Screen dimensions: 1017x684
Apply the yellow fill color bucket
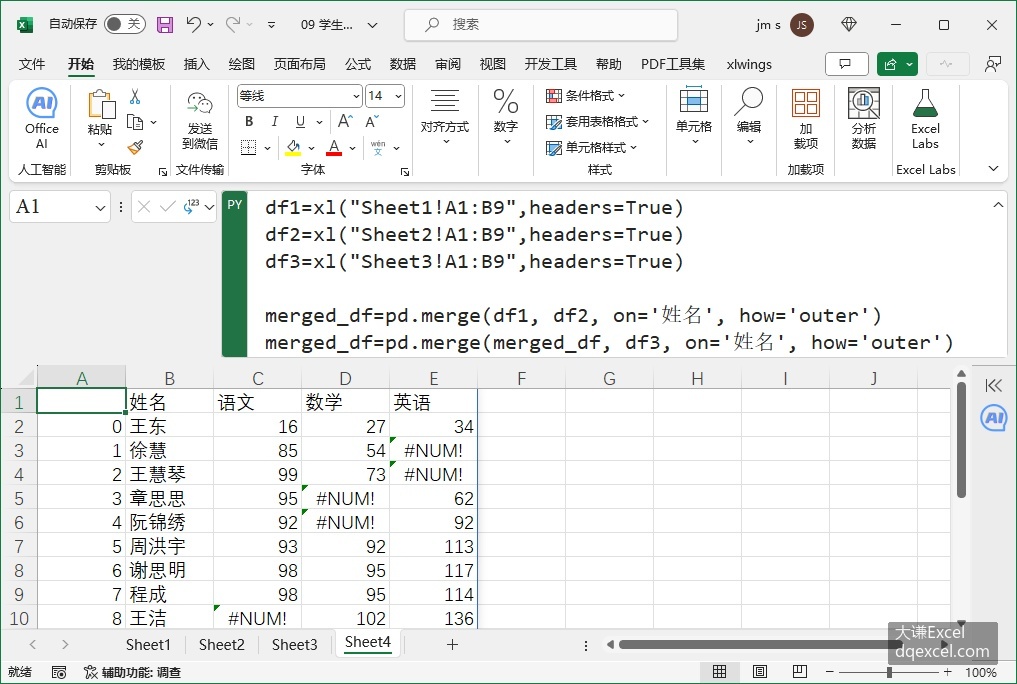[293, 148]
